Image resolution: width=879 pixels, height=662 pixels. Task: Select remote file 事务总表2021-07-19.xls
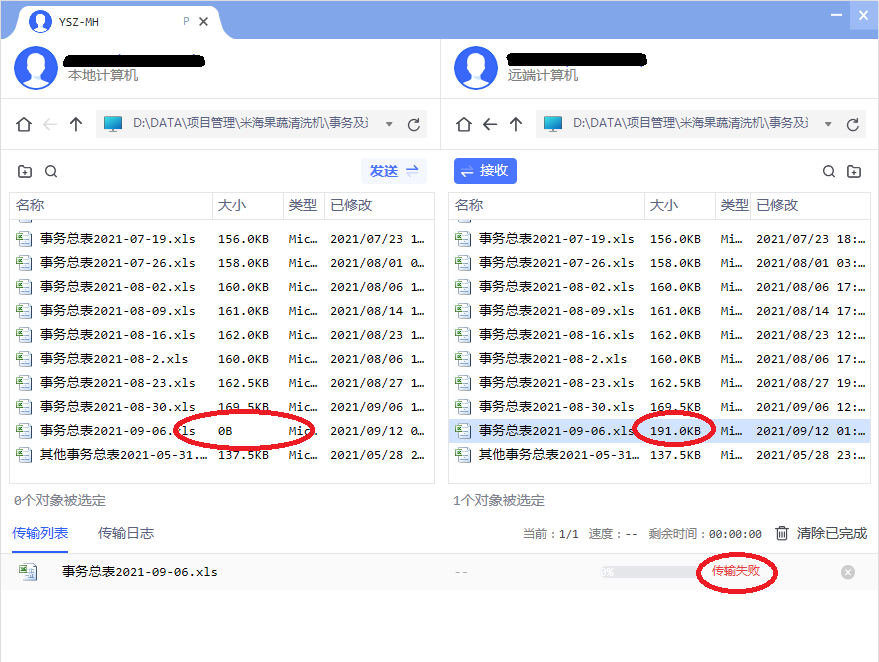pos(659,239)
